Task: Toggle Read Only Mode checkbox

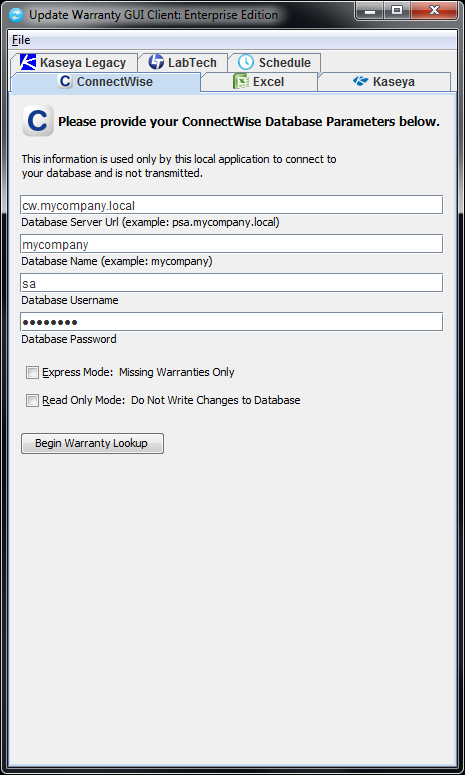Action: 33,400
